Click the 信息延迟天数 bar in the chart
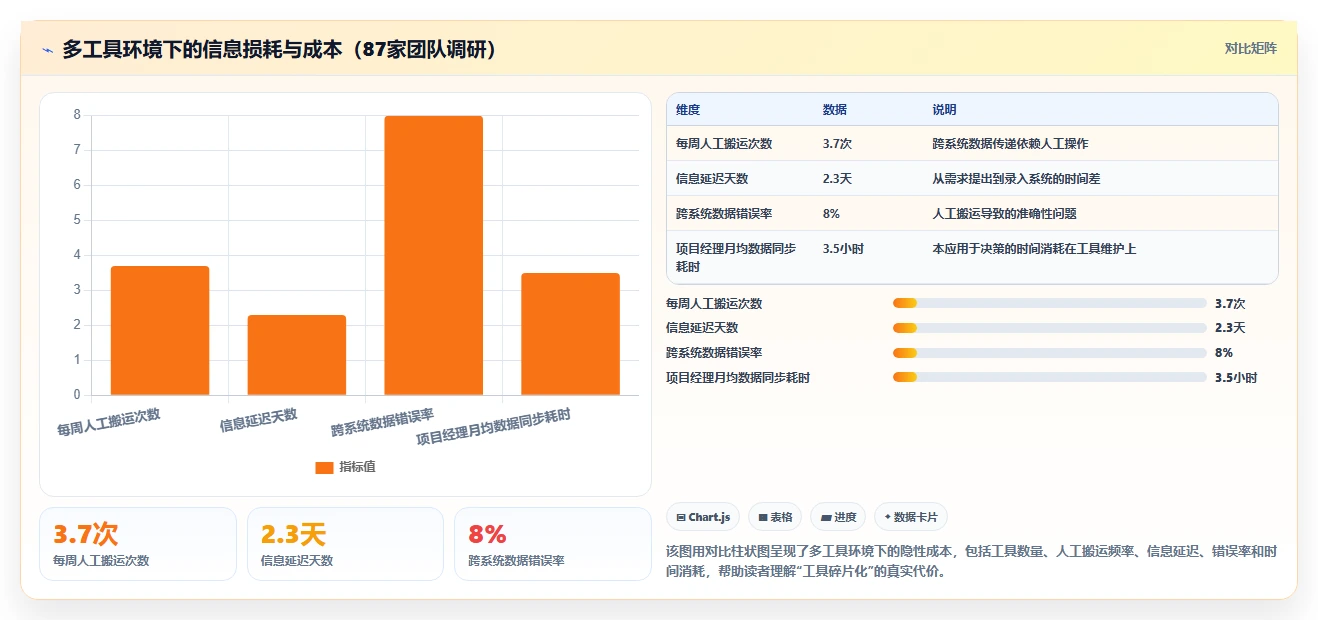Screen dimensions: 1318x620 (297, 355)
